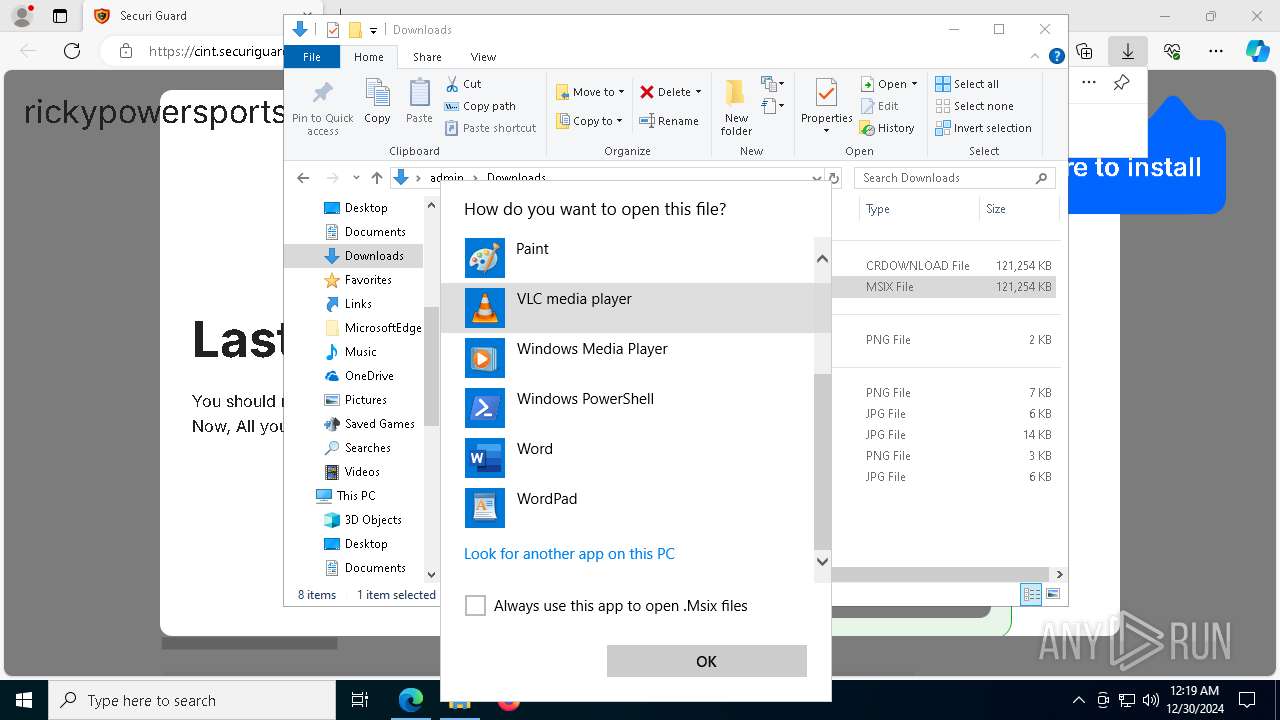Sort files by Type column

click(918, 209)
